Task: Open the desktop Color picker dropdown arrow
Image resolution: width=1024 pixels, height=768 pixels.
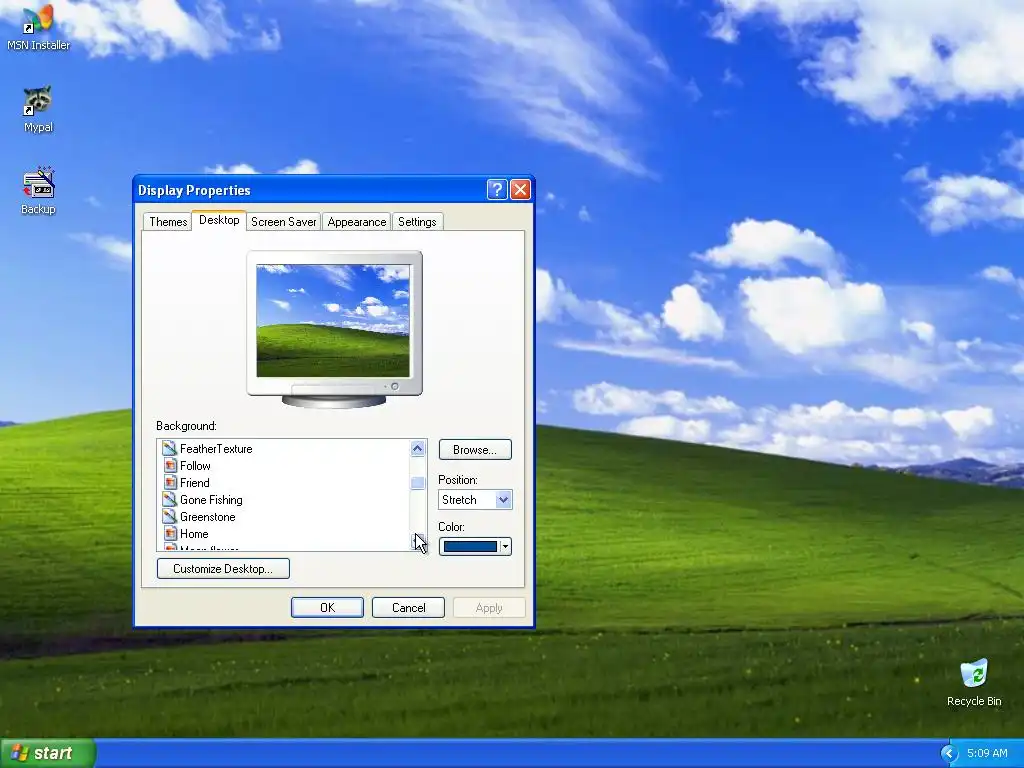Action: [505, 547]
